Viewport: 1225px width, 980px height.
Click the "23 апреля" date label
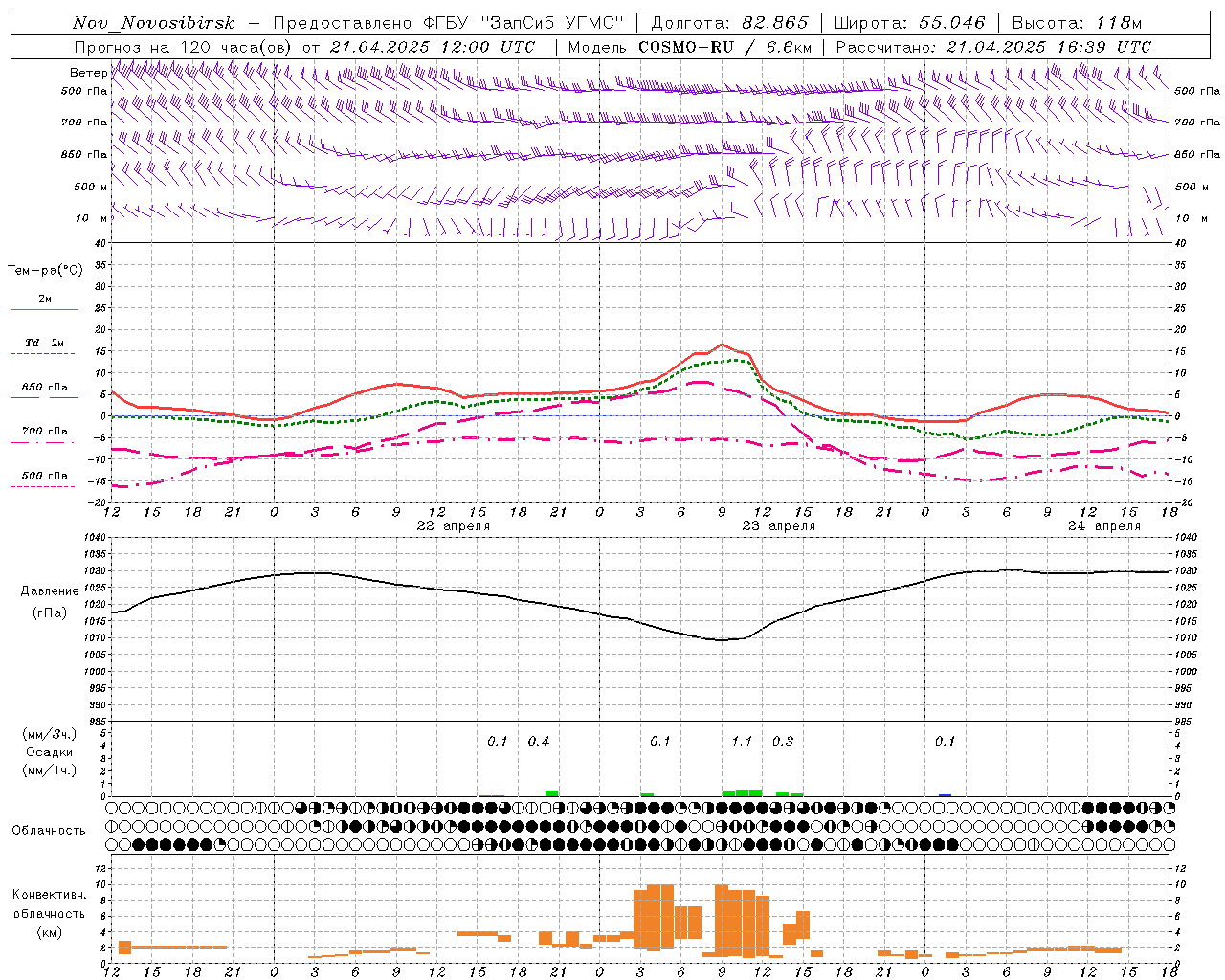tap(779, 526)
